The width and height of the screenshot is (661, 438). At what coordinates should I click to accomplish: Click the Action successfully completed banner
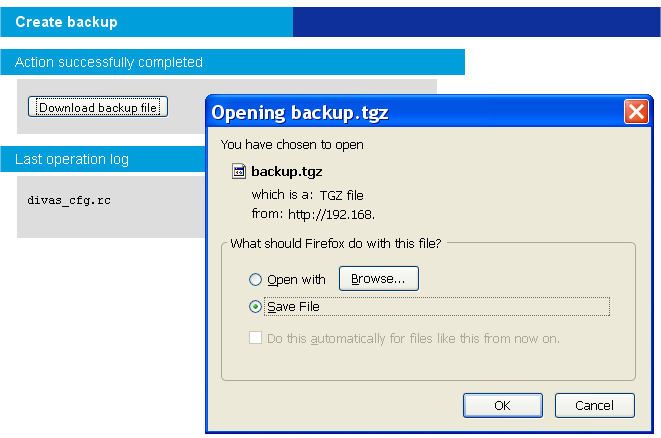109,62
